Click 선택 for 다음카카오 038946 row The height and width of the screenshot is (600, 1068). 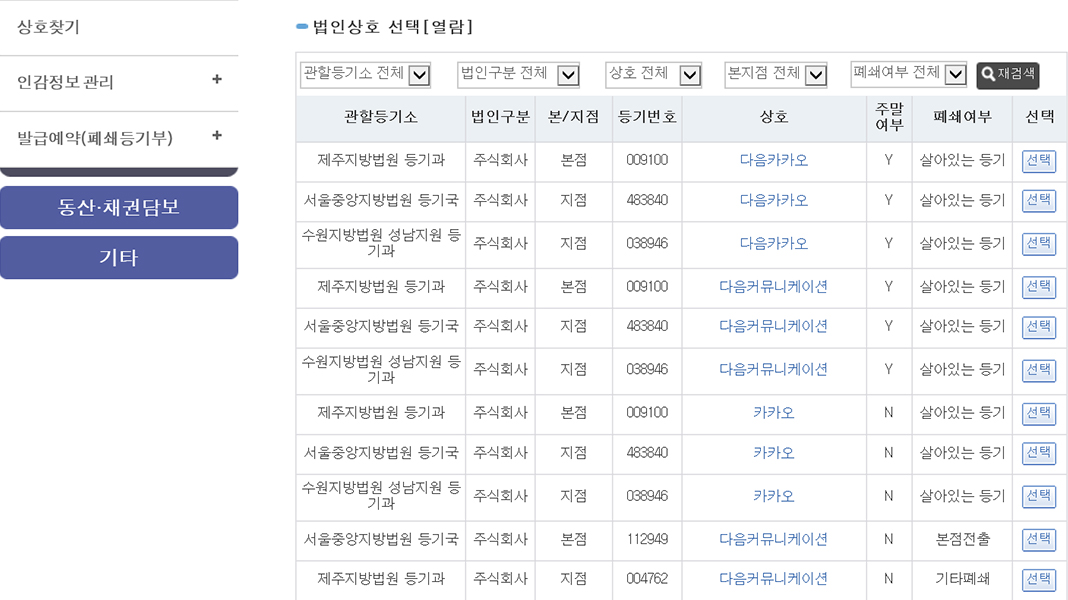click(x=1039, y=244)
